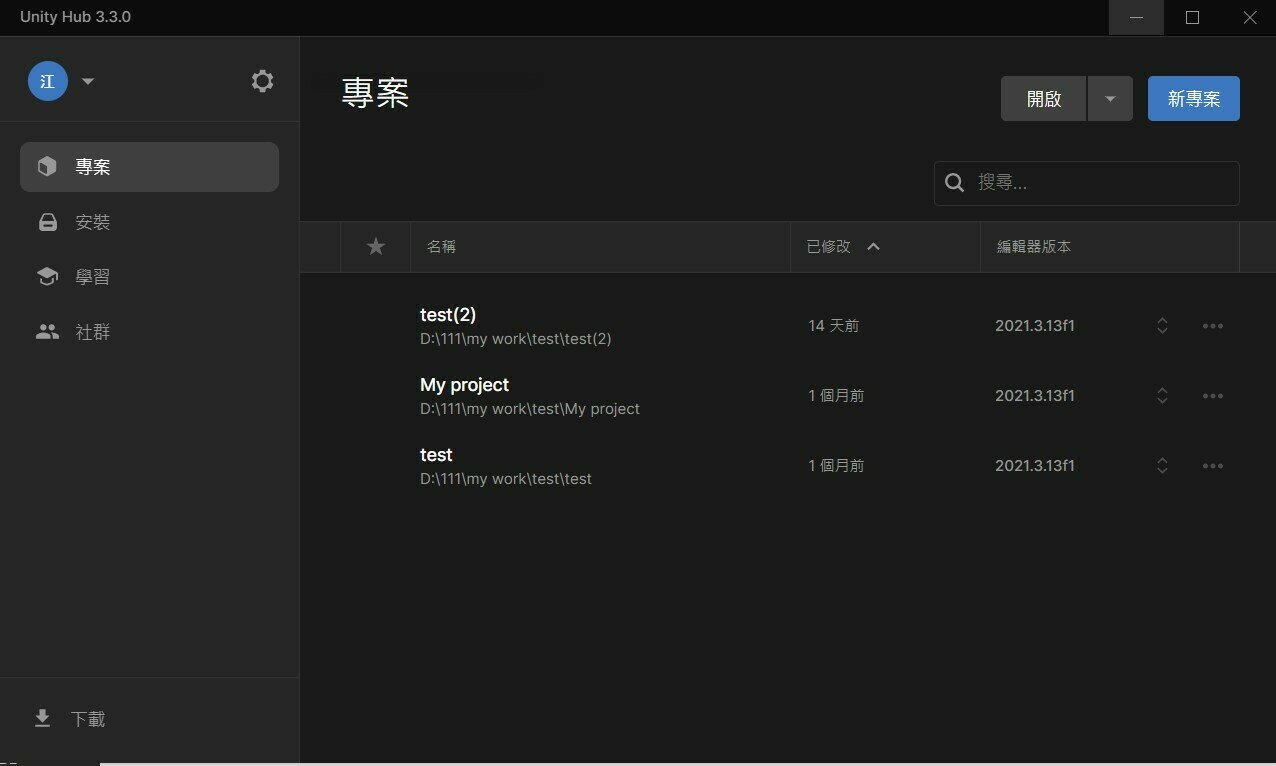Open the settings gear icon
This screenshot has width=1276, height=766.
point(262,81)
